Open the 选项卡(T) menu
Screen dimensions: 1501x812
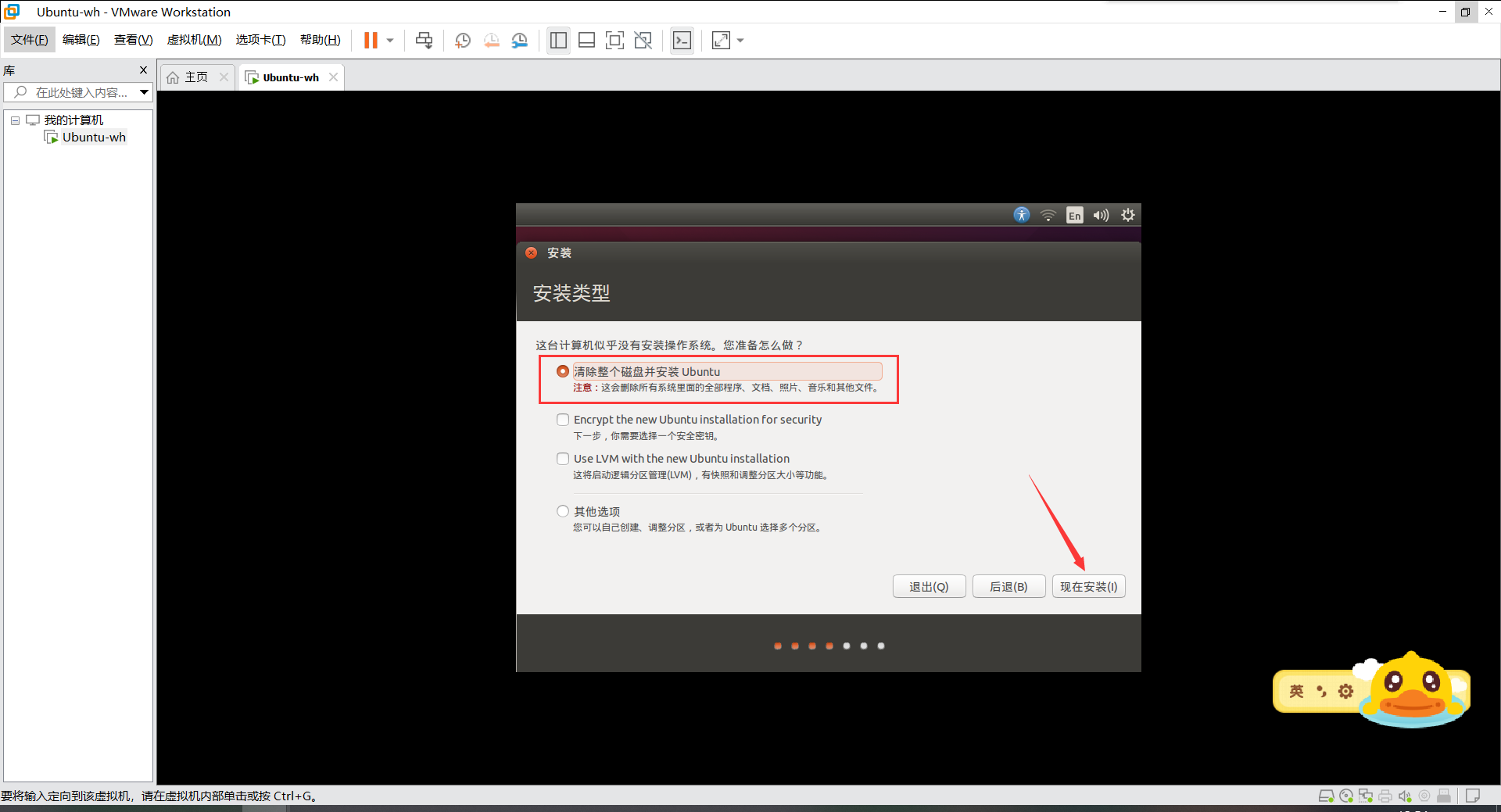click(261, 40)
